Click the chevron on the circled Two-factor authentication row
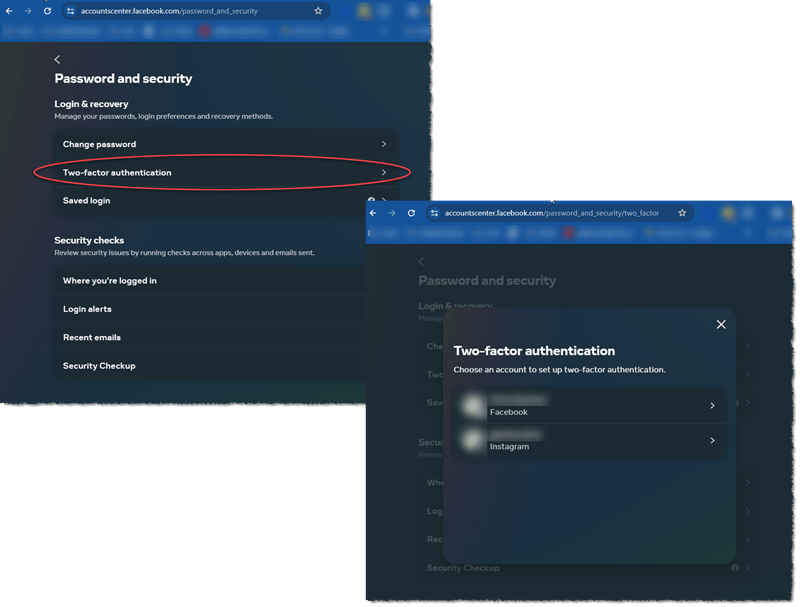The image size is (800, 607). [384, 172]
